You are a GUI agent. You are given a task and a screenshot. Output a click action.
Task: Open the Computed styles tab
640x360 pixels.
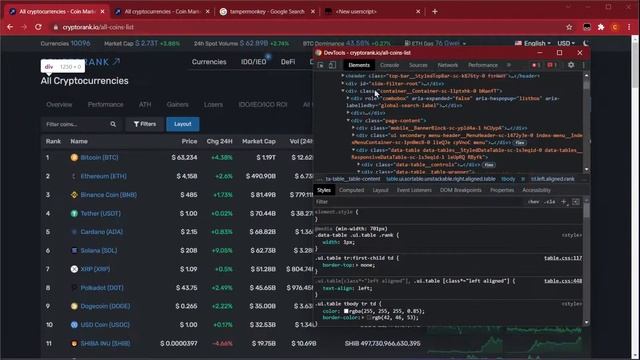coord(351,190)
